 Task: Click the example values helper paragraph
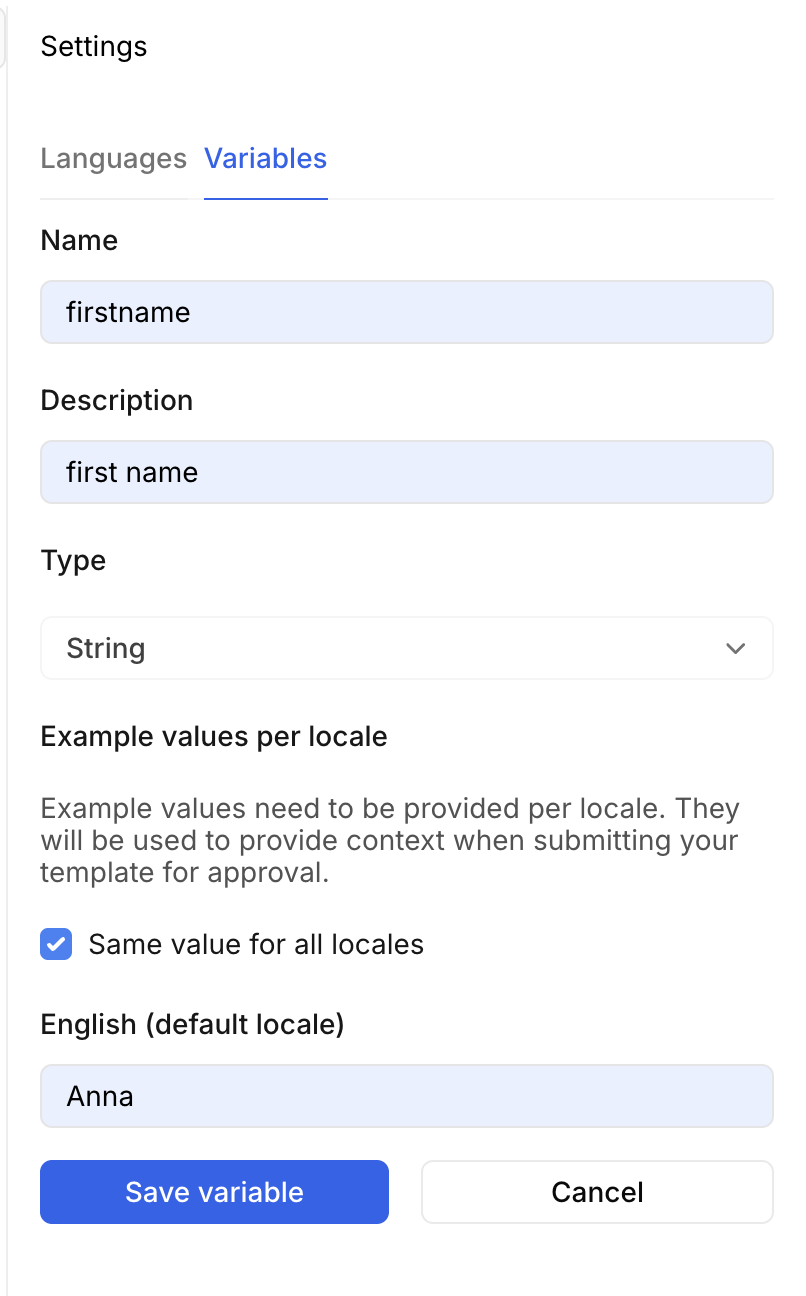(x=390, y=840)
